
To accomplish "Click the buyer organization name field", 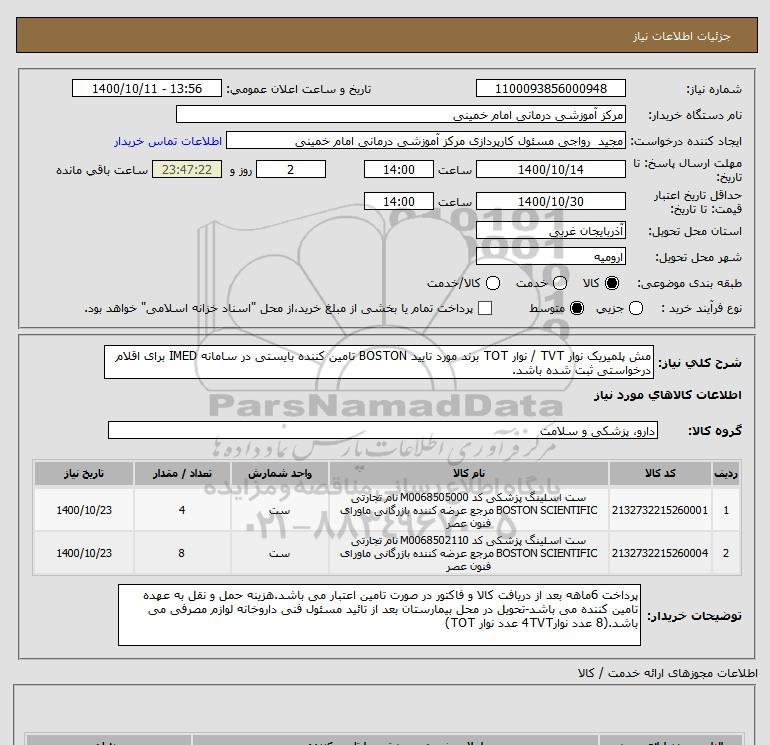I will (401, 114).
